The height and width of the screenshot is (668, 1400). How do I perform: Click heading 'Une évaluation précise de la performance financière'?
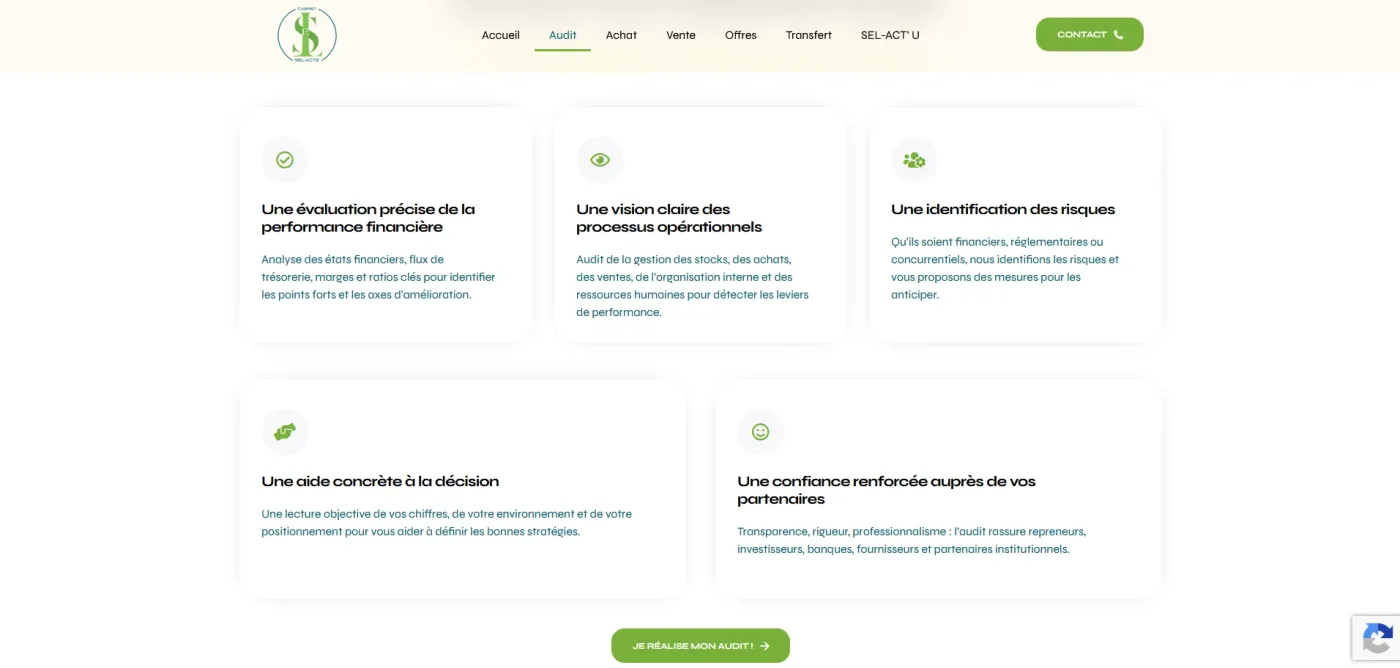pos(368,218)
